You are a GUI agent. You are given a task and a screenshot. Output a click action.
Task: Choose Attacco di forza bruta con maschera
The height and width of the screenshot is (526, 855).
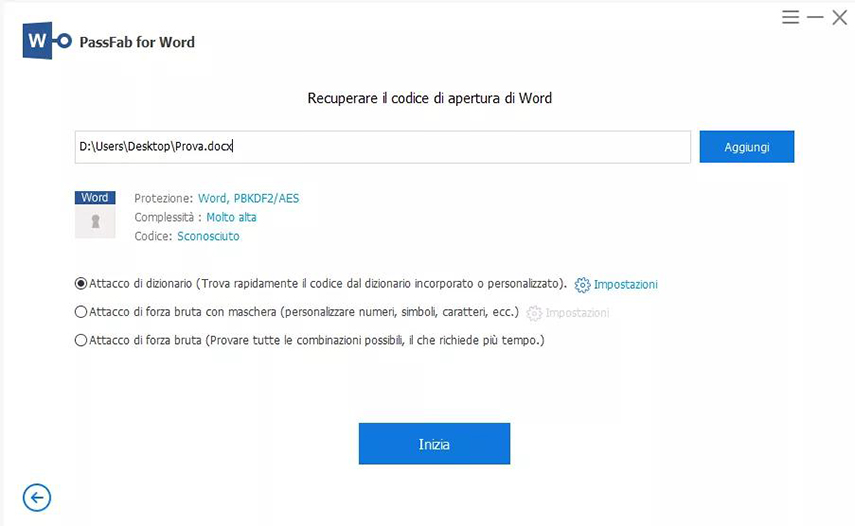click(x=81, y=312)
